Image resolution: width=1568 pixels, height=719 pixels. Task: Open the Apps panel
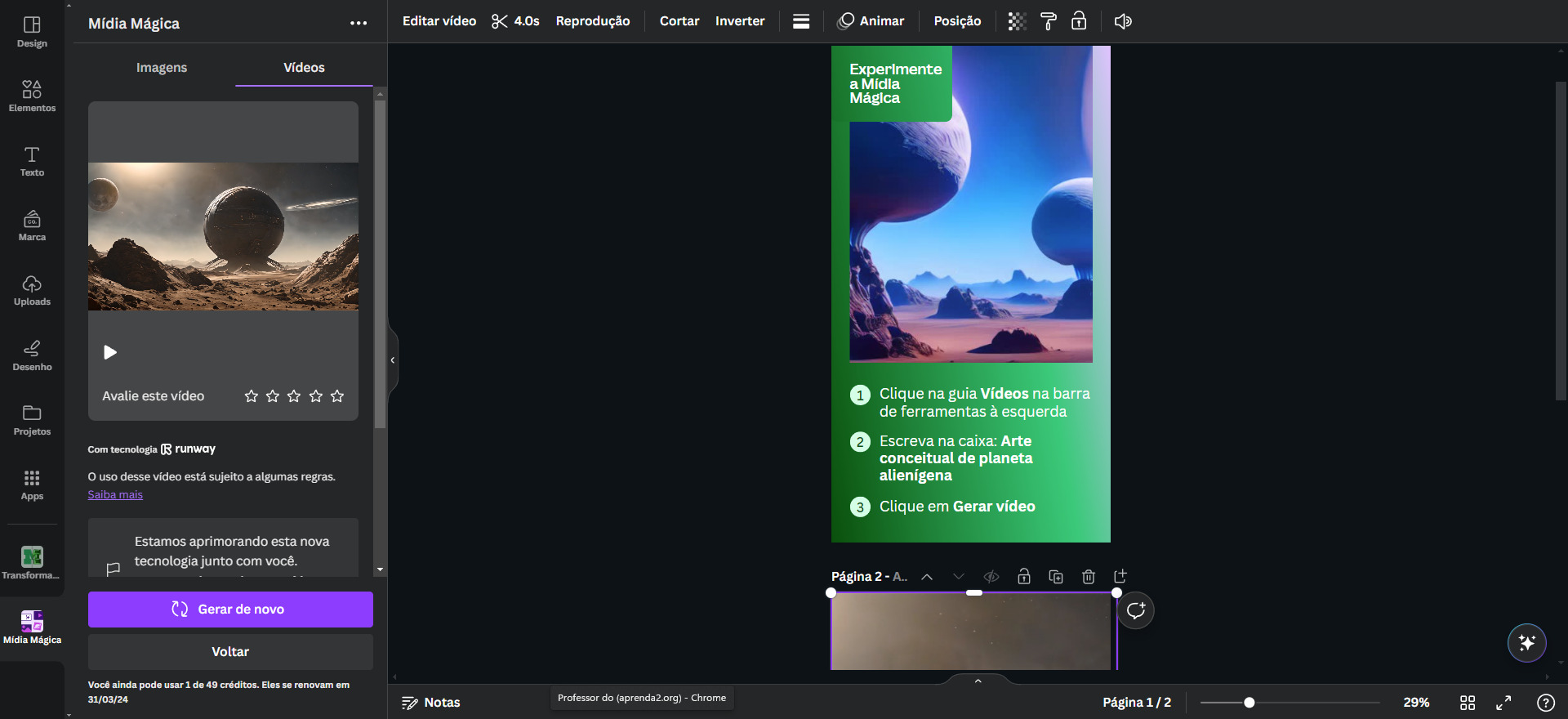[32, 485]
